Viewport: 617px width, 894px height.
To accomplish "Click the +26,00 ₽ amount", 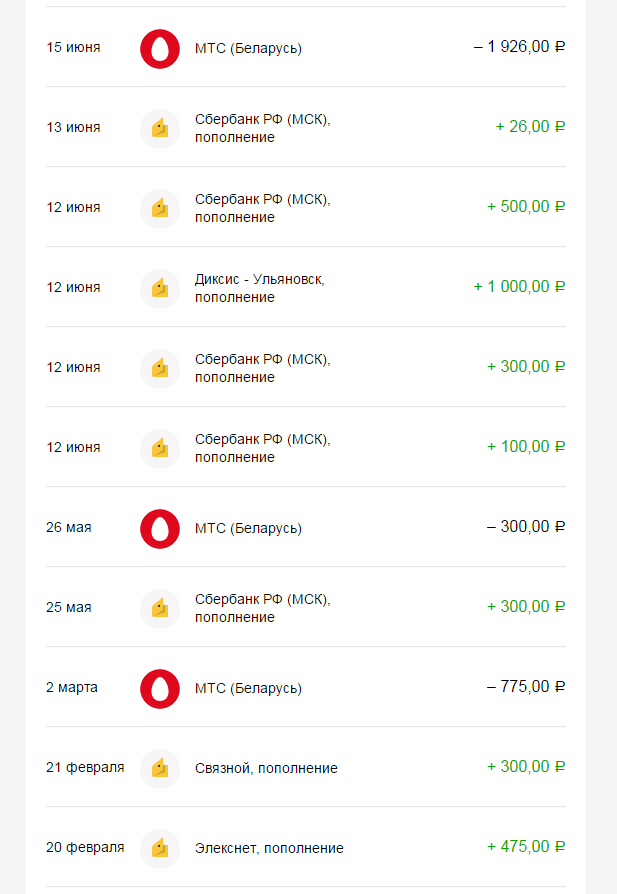I will pyautogui.click(x=530, y=127).
